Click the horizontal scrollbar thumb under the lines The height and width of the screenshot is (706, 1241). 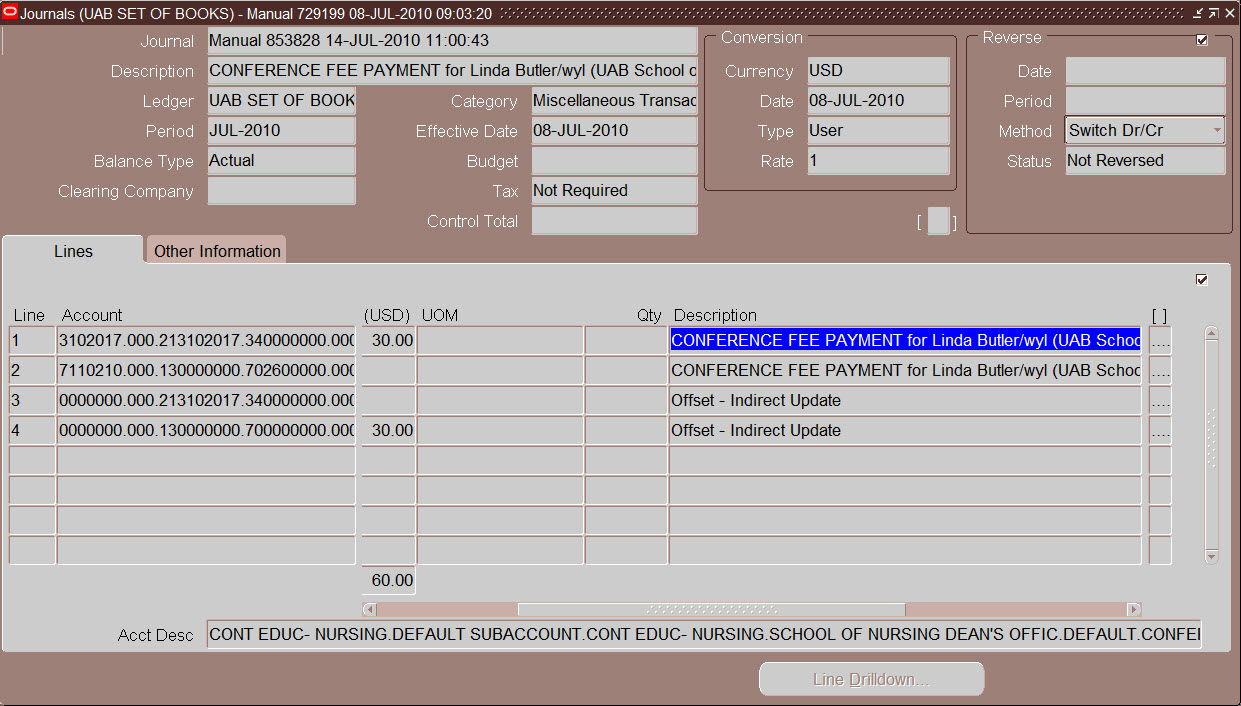[x=711, y=609]
